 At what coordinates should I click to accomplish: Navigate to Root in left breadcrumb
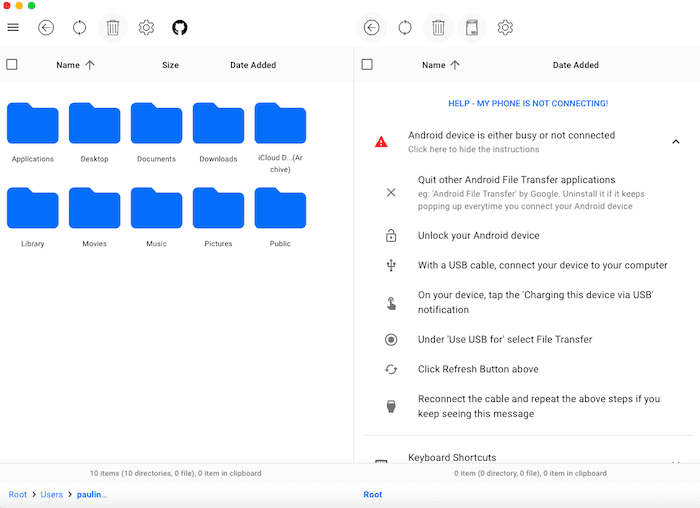point(18,495)
